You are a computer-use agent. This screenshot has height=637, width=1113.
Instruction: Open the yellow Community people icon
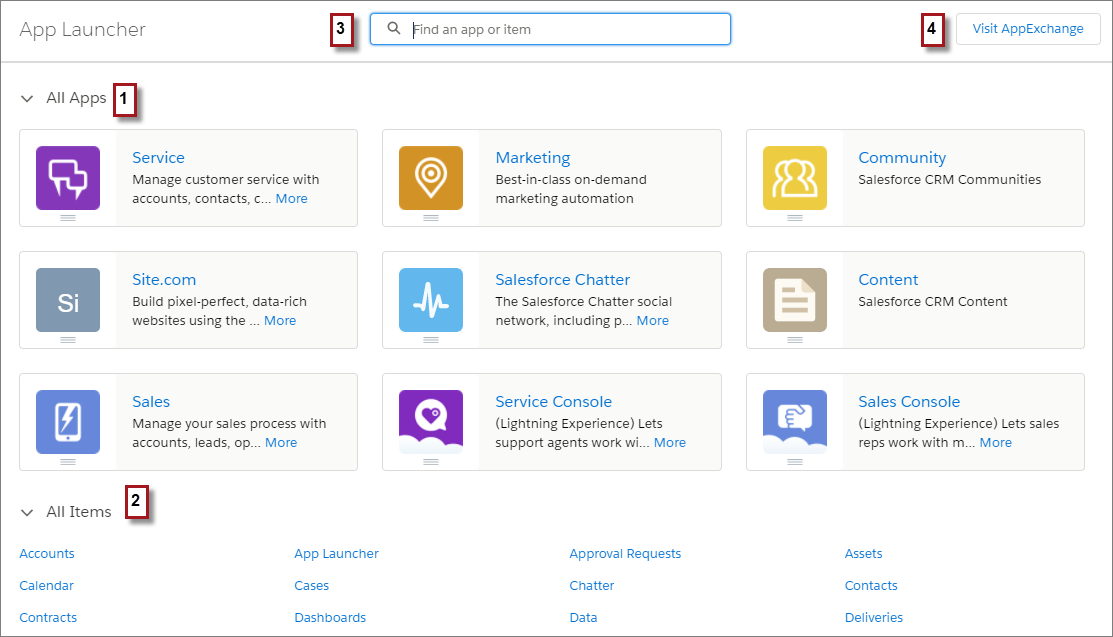pyautogui.click(x=795, y=178)
